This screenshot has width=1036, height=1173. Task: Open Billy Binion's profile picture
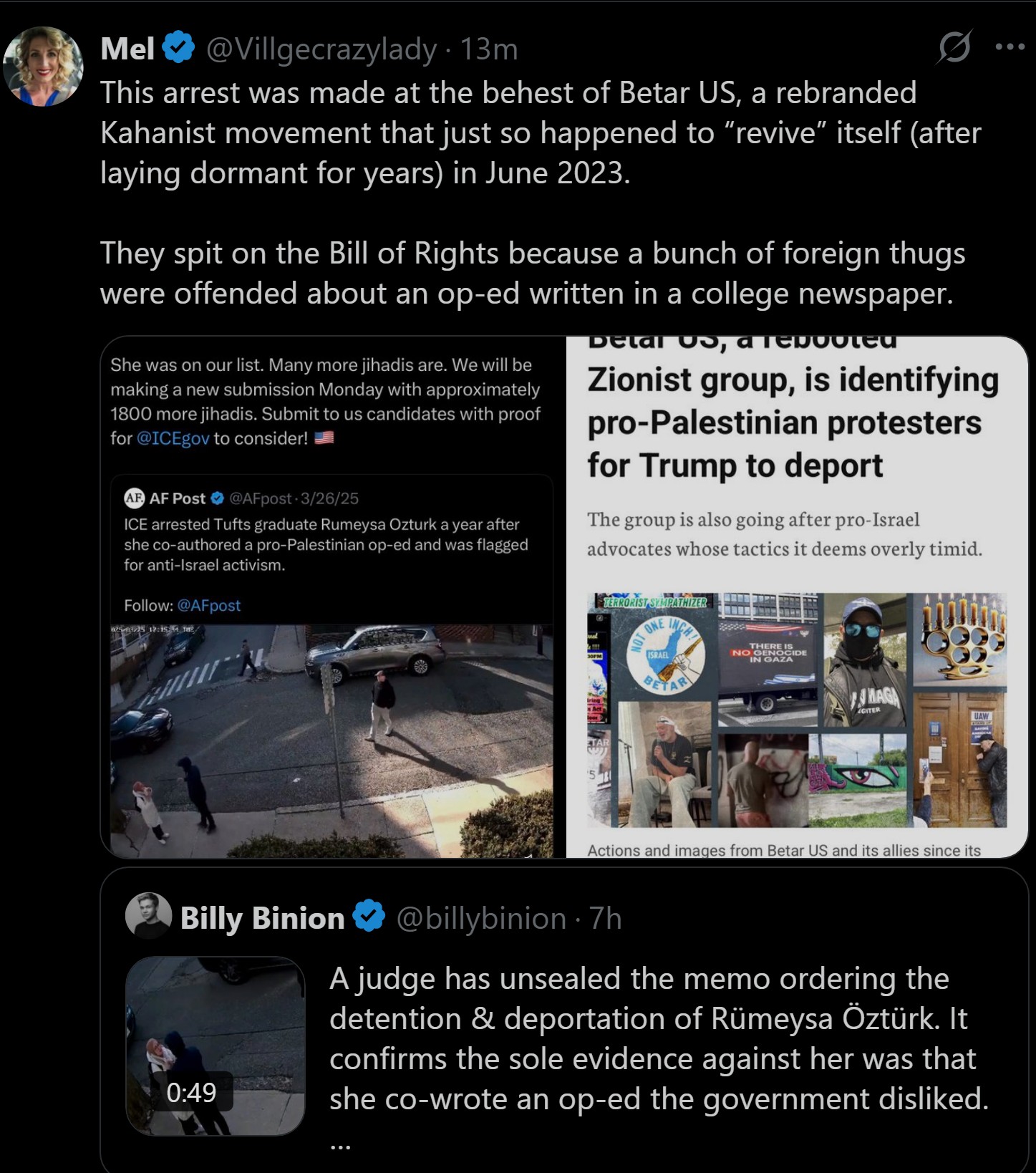click(148, 916)
